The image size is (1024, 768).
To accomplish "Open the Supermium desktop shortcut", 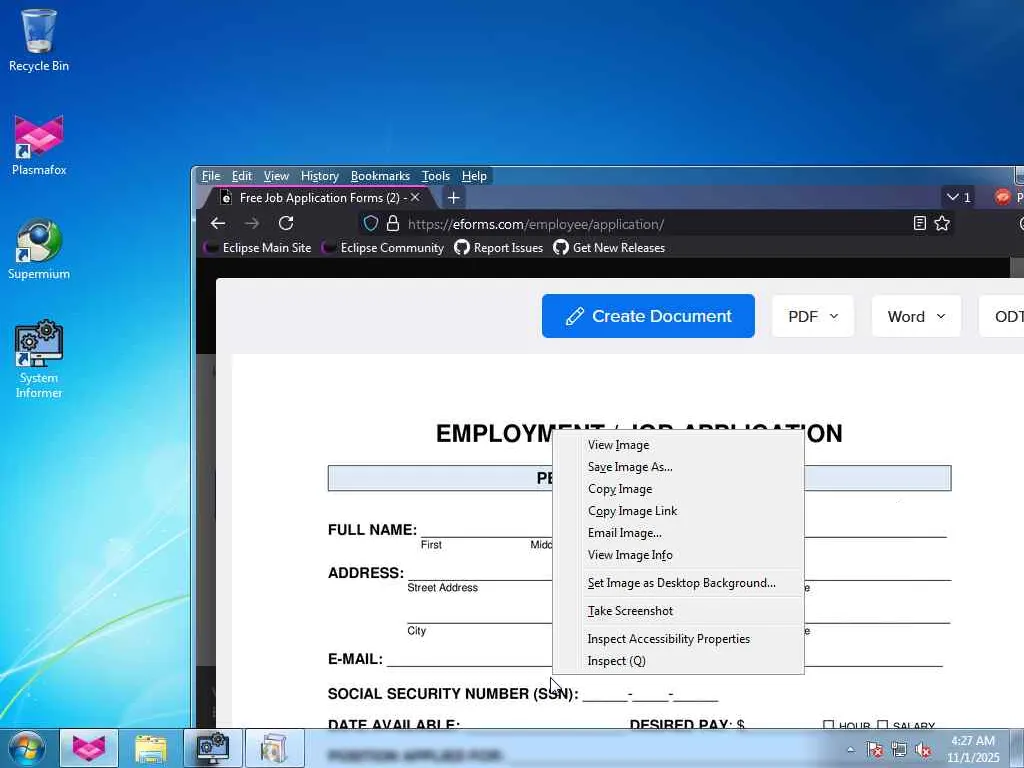I will coord(39,249).
